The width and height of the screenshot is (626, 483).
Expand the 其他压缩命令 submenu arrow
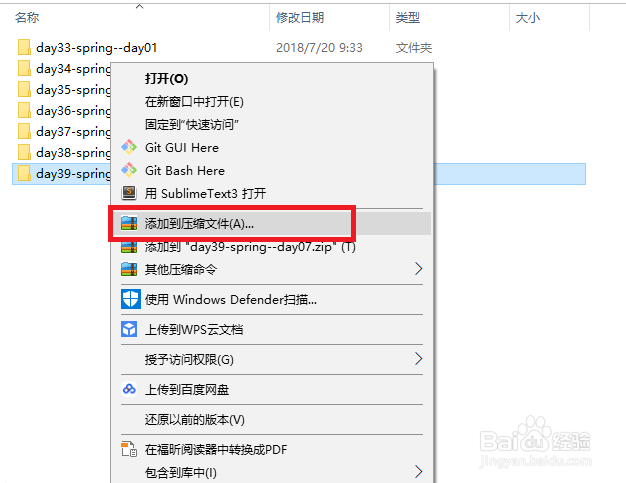point(418,269)
